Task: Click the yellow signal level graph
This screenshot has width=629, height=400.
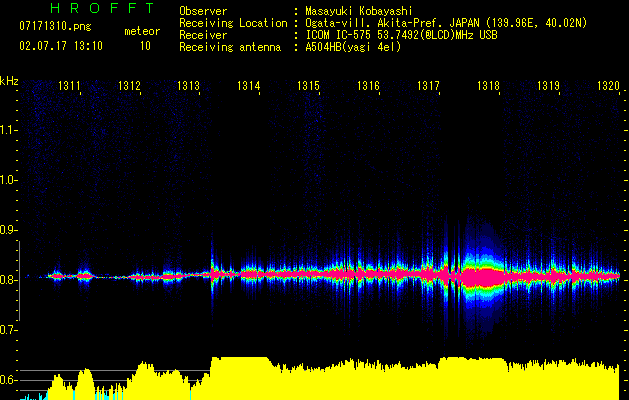Action: (321, 379)
